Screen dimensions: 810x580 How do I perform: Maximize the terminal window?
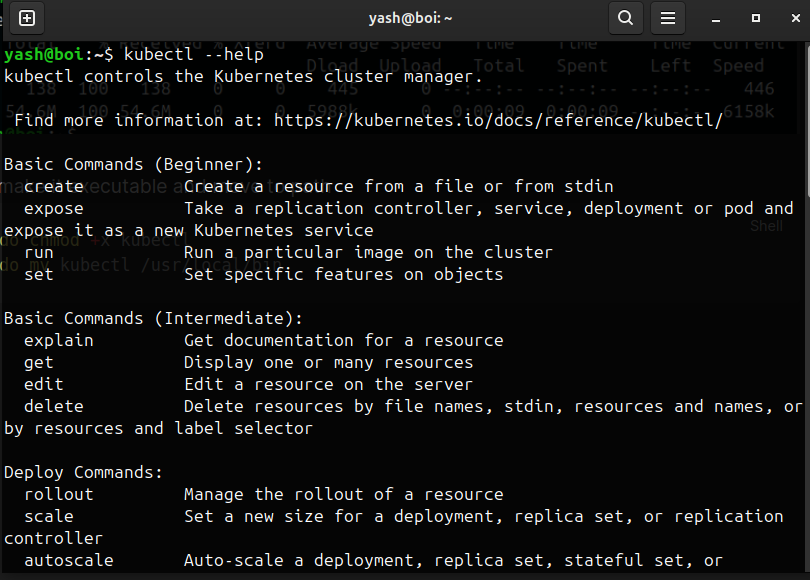coord(755,18)
